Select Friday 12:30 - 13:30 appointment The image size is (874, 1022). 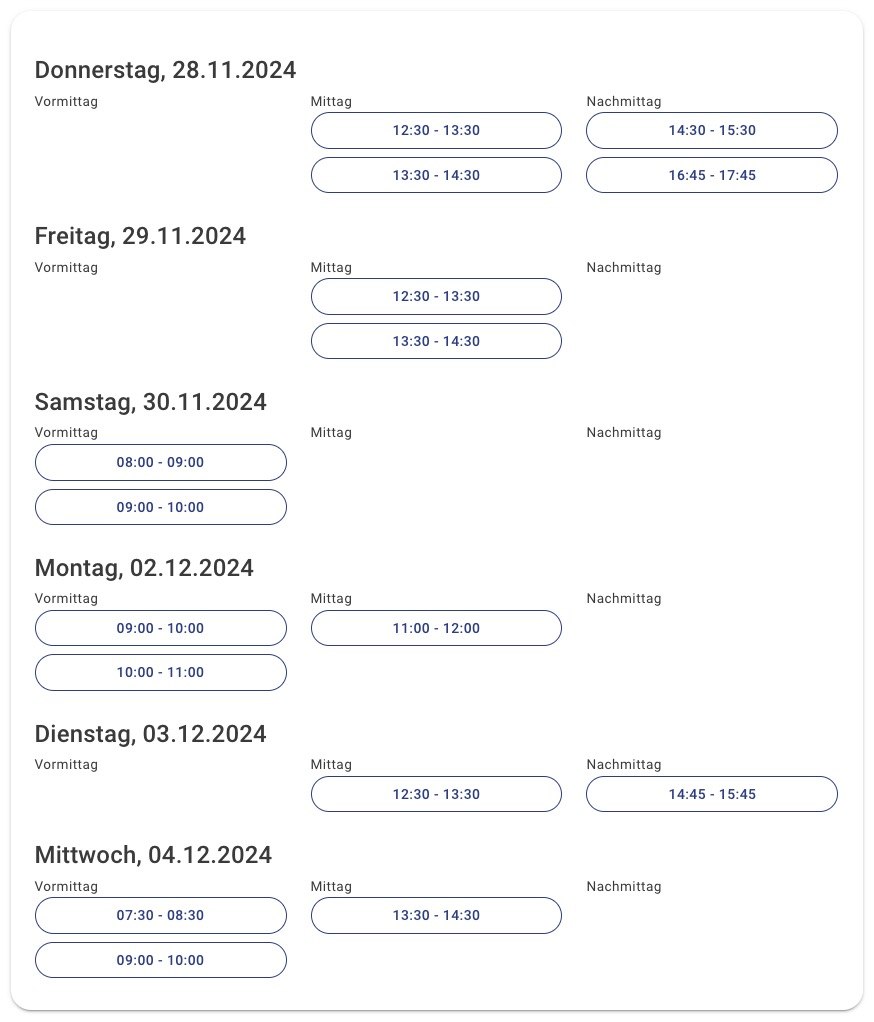click(436, 296)
